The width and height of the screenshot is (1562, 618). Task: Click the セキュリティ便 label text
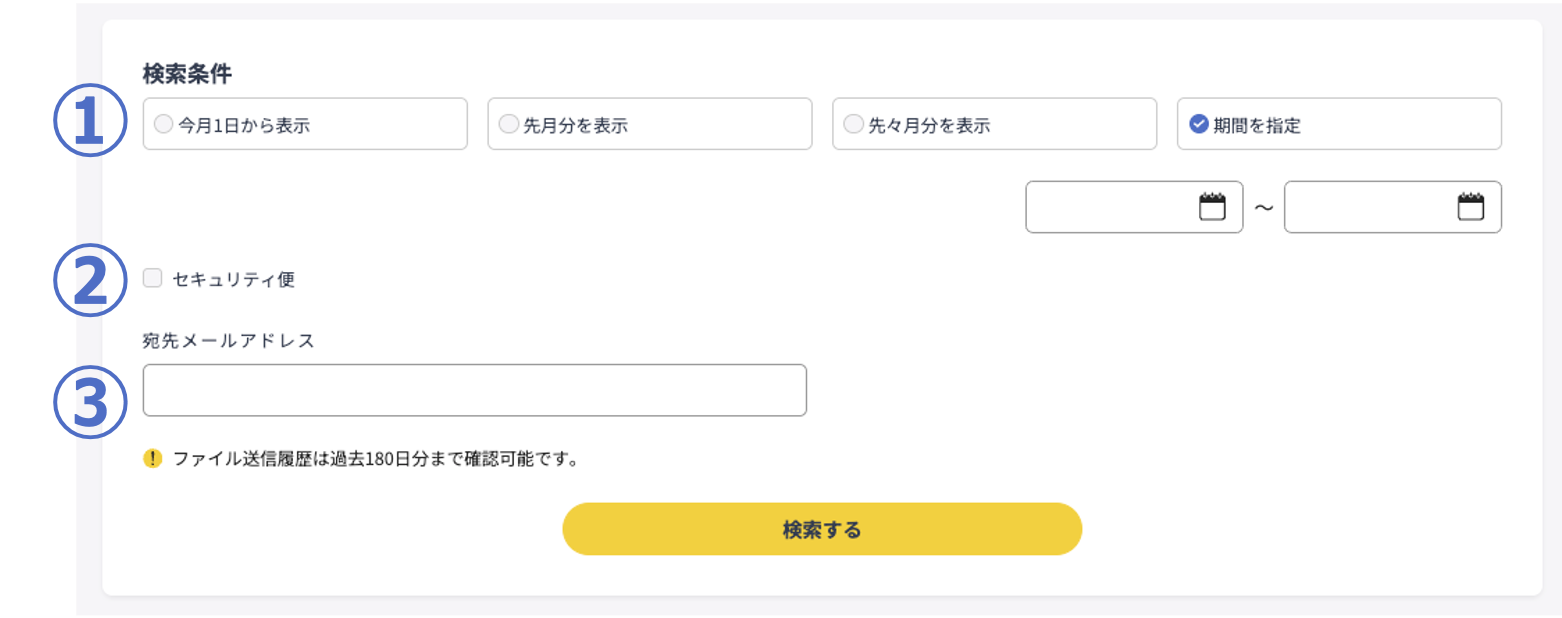click(234, 279)
